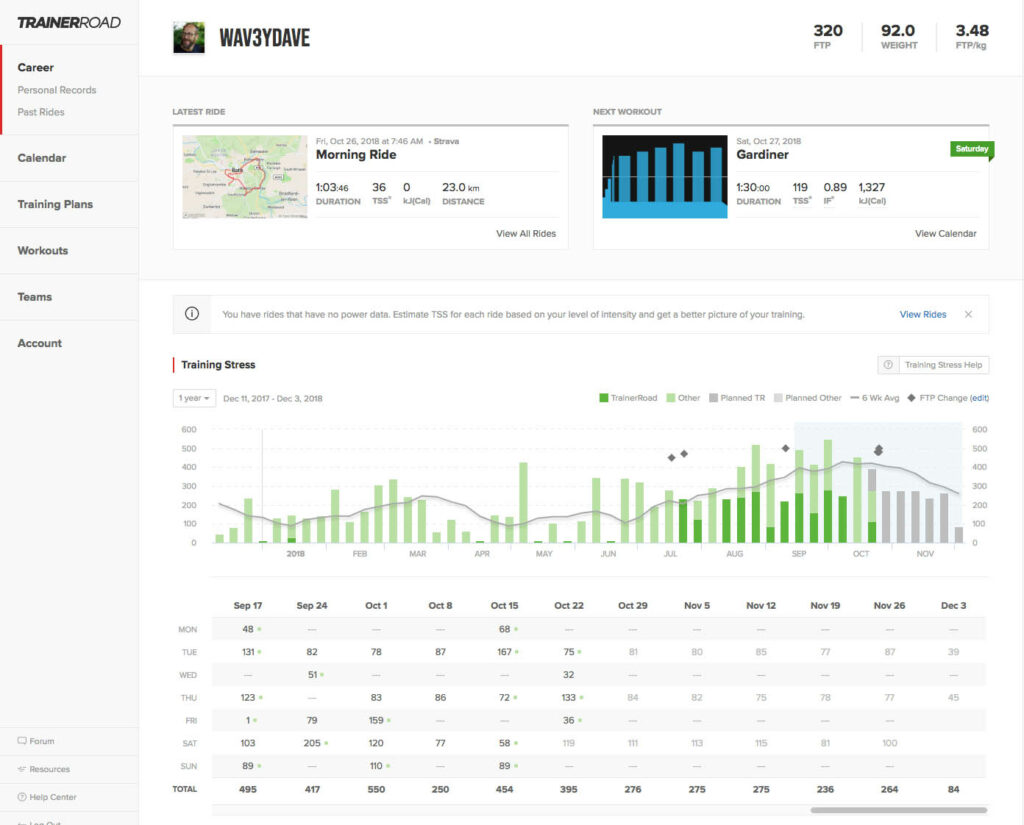Click the 23.0 km distance value
The width and height of the screenshot is (1024, 825).
[460, 187]
